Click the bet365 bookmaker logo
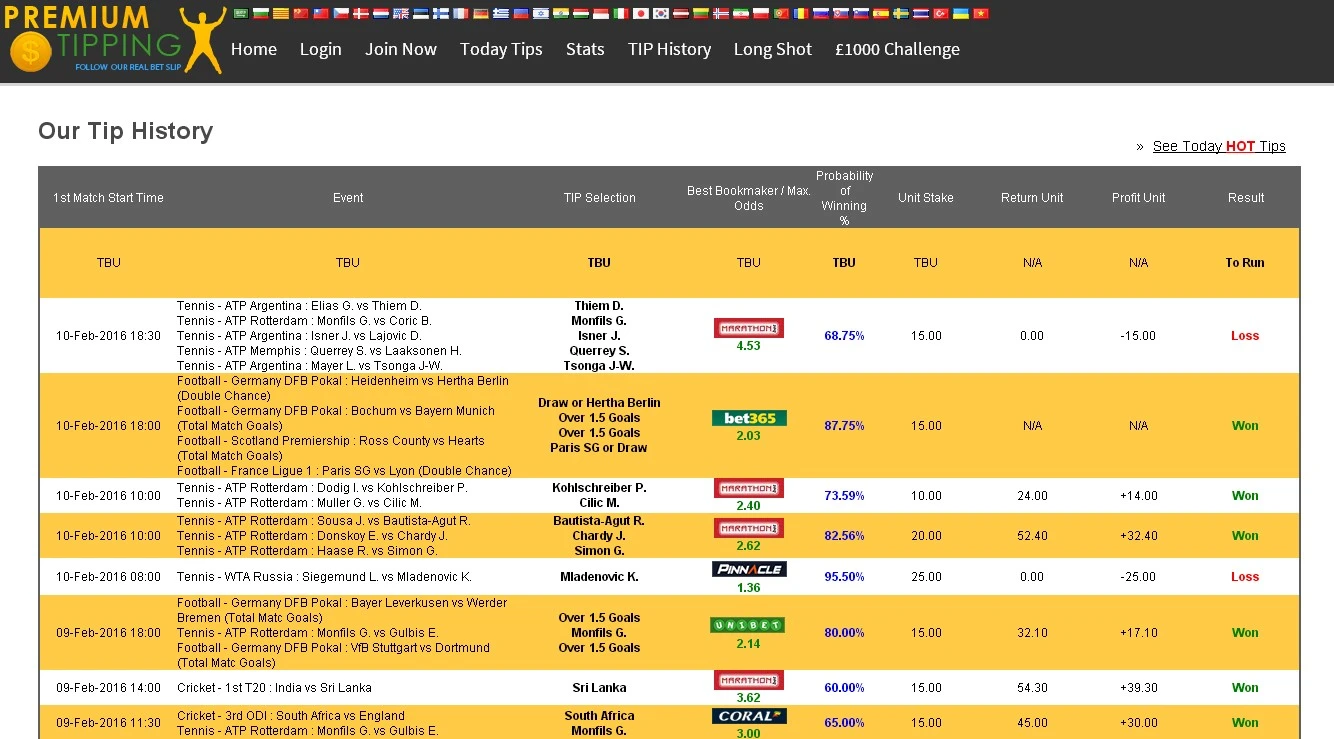 point(749,418)
